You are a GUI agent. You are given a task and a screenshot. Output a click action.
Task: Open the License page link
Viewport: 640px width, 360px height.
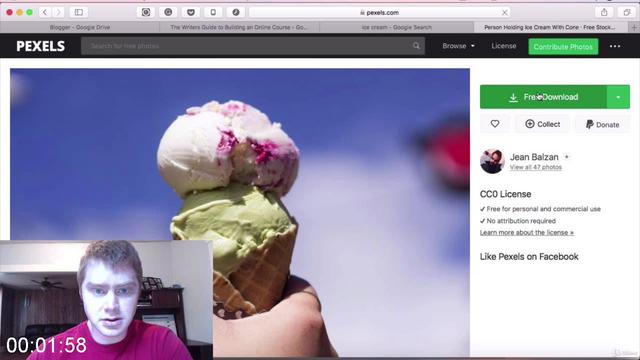tap(504, 46)
